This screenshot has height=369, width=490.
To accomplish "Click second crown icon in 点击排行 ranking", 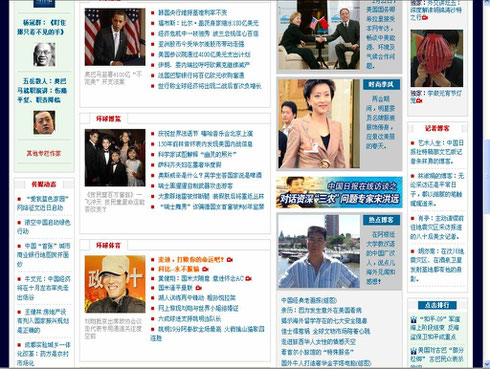I will pos(414,351).
